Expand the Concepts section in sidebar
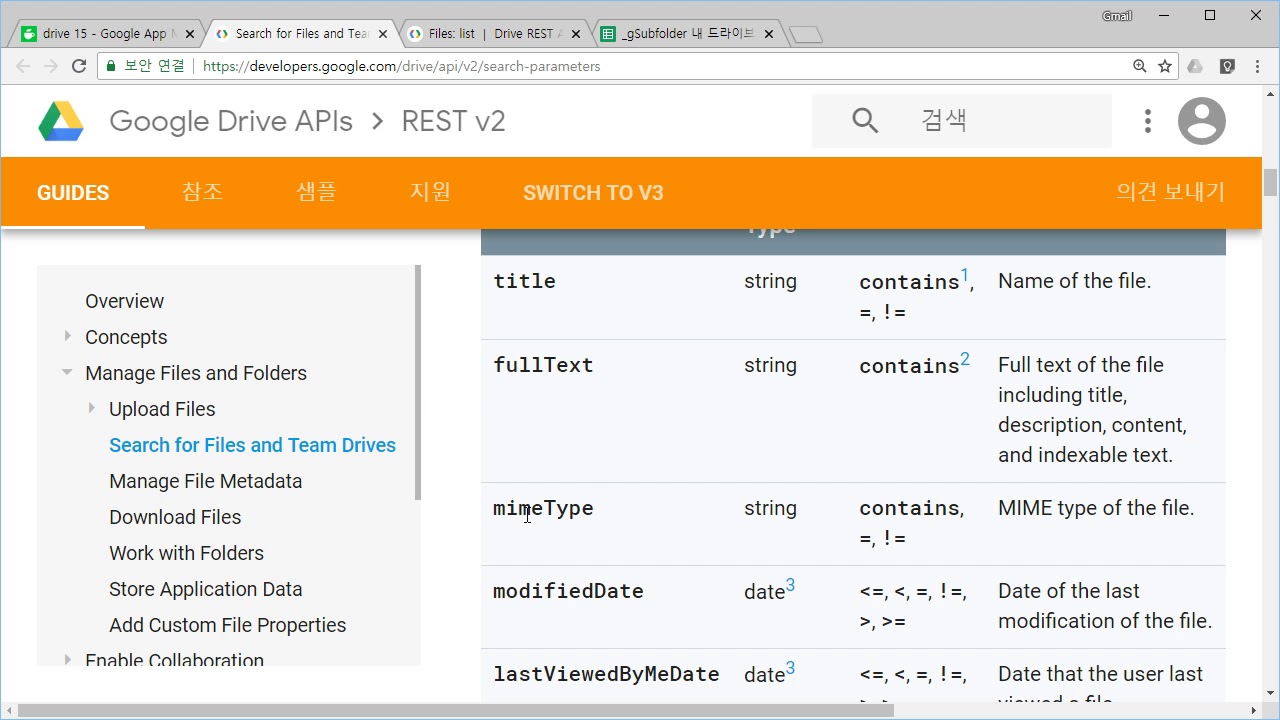Viewport: 1280px width, 720px height. pos(67,336)
